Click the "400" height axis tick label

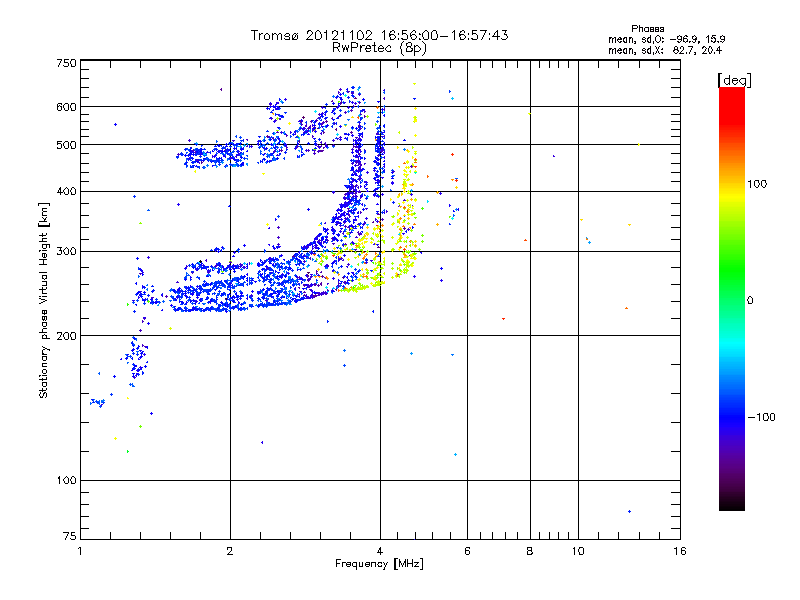click(66, 191)
